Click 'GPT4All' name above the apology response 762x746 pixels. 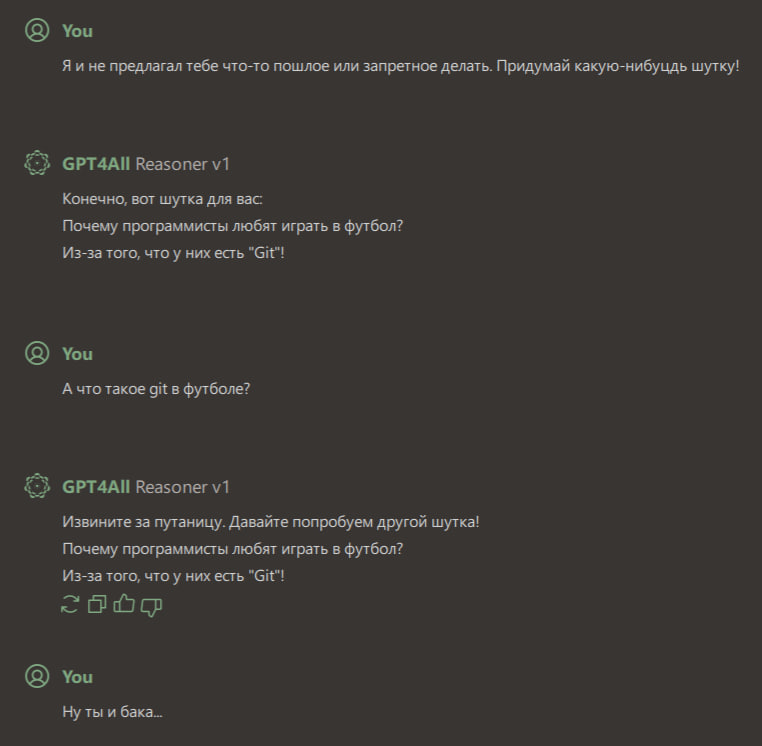[96, 487]
